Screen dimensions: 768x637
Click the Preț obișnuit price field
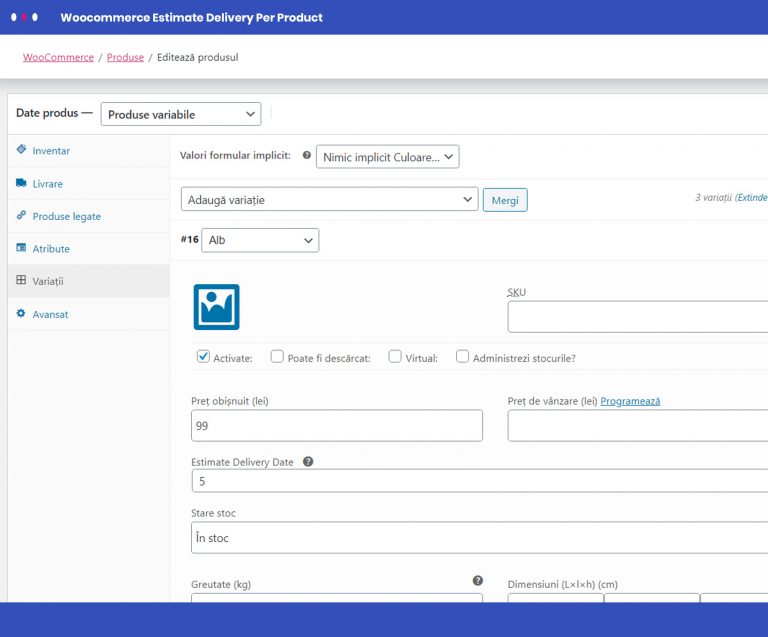click(x=337, y=425)
